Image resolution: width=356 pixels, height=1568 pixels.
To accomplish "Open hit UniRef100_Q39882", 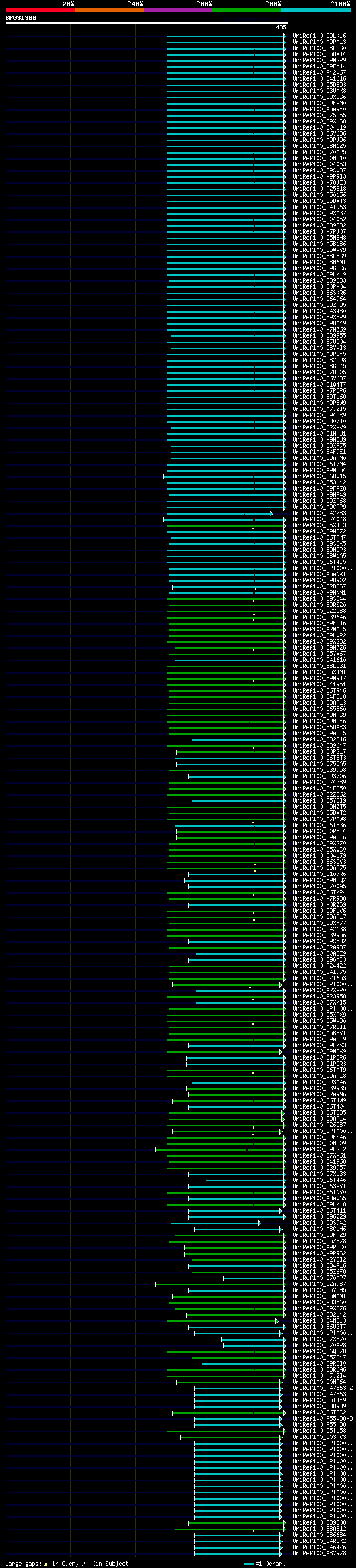I will pyautogui.click(x=319, y=226).
